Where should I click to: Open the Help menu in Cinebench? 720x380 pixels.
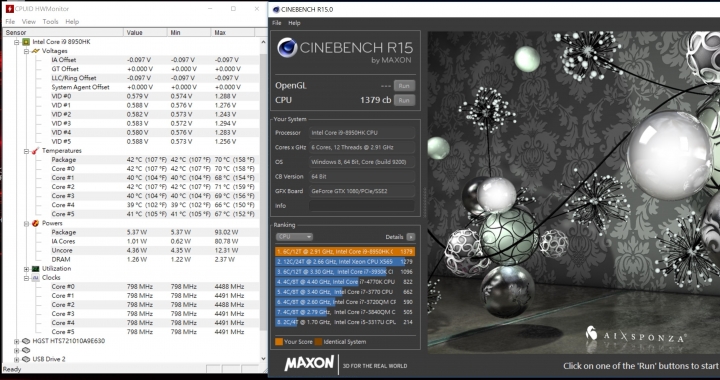pos(294,23)
